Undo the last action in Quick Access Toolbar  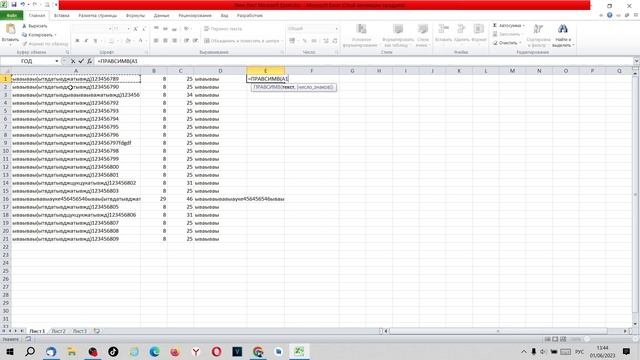pos(23,5)
